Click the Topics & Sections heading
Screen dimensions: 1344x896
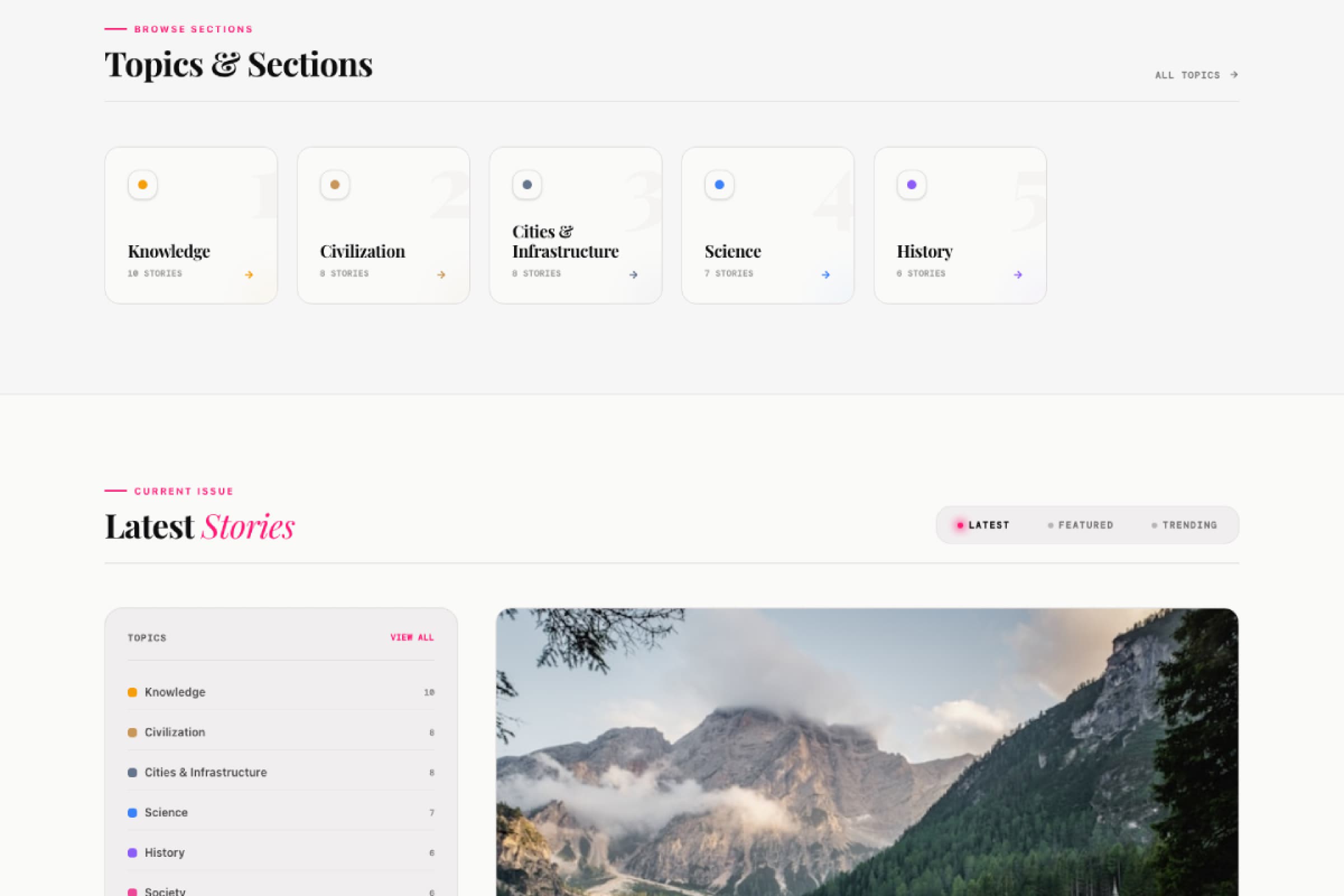point(239,64)
